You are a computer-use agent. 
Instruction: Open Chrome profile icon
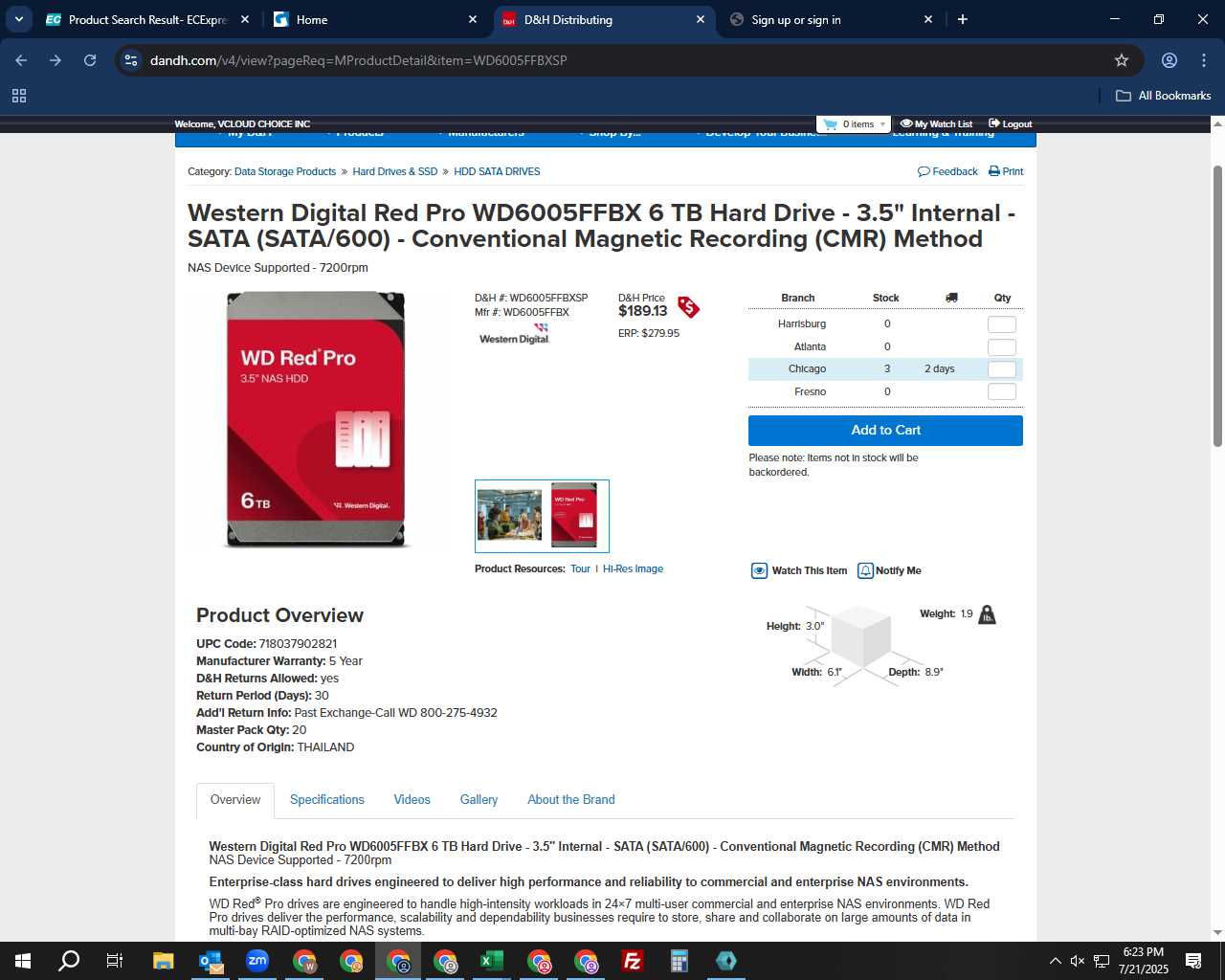point(1169,60)
